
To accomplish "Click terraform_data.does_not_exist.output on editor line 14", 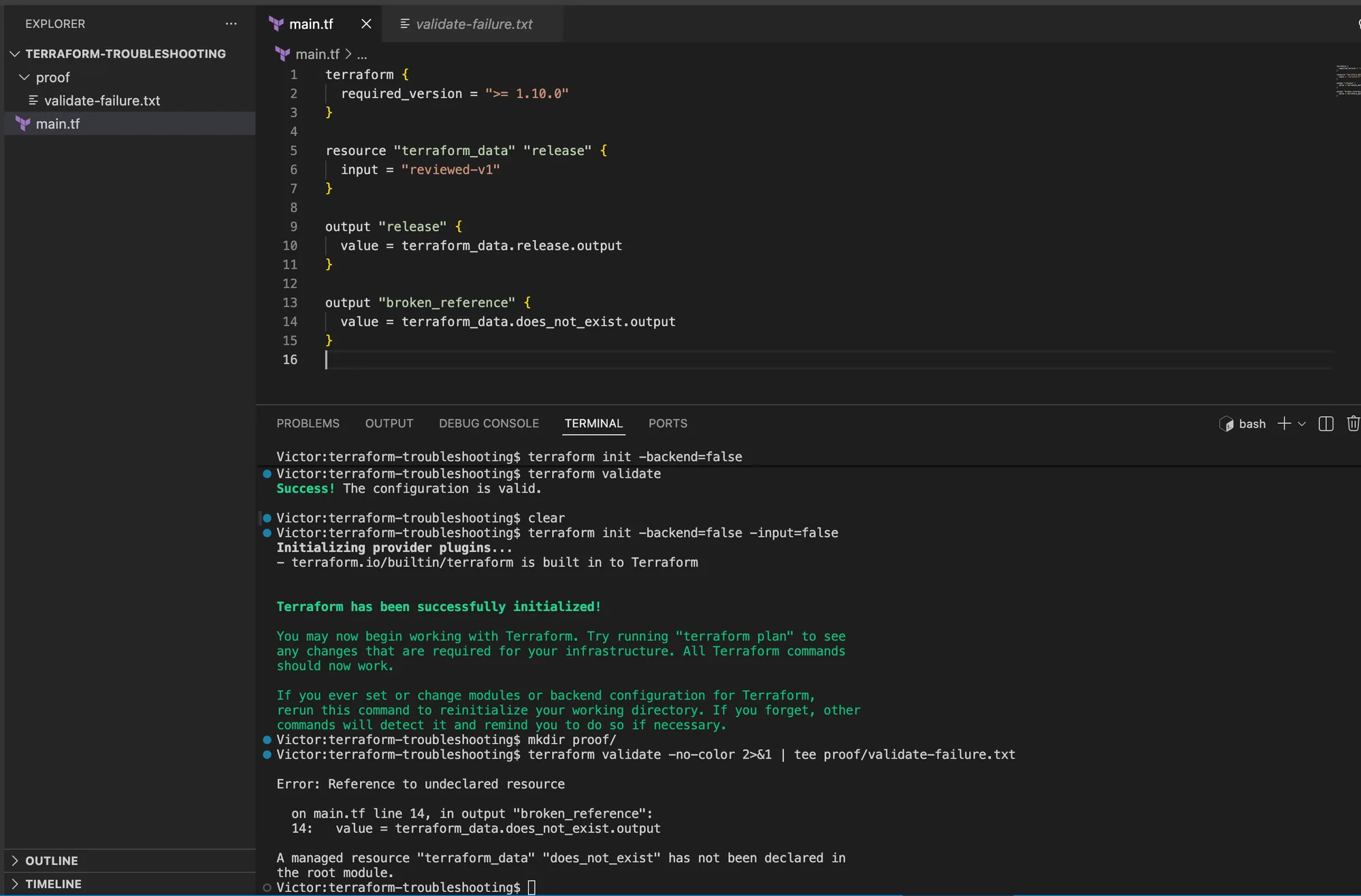I will click(538, 322).
